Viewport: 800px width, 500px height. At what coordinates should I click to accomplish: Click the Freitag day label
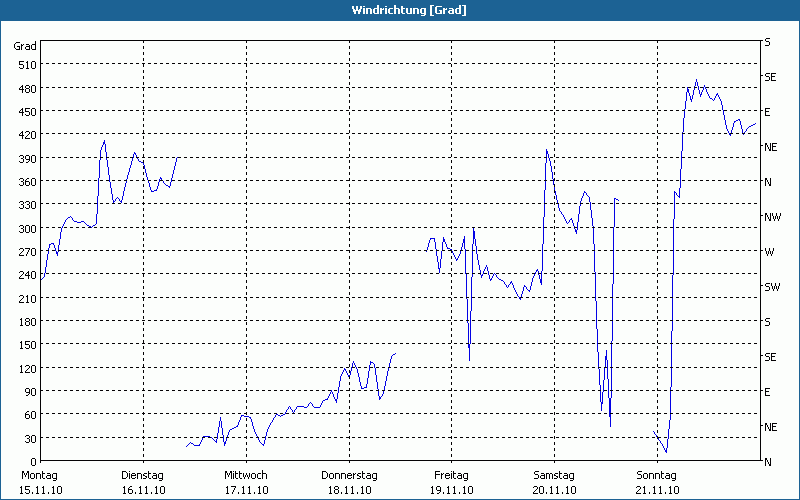click(x=452, y=476)
